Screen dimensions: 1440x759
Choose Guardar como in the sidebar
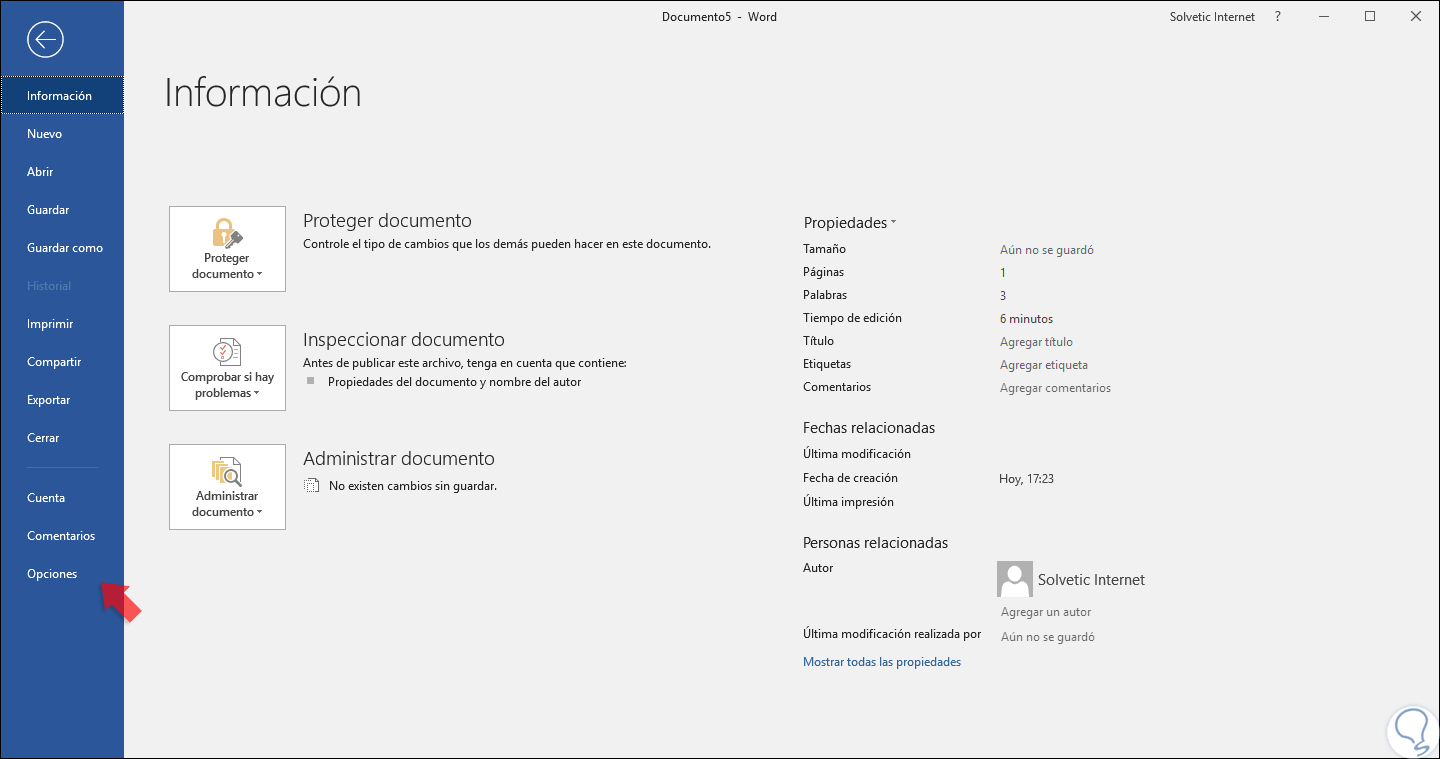pyautogui.click(x=62, y=248)
